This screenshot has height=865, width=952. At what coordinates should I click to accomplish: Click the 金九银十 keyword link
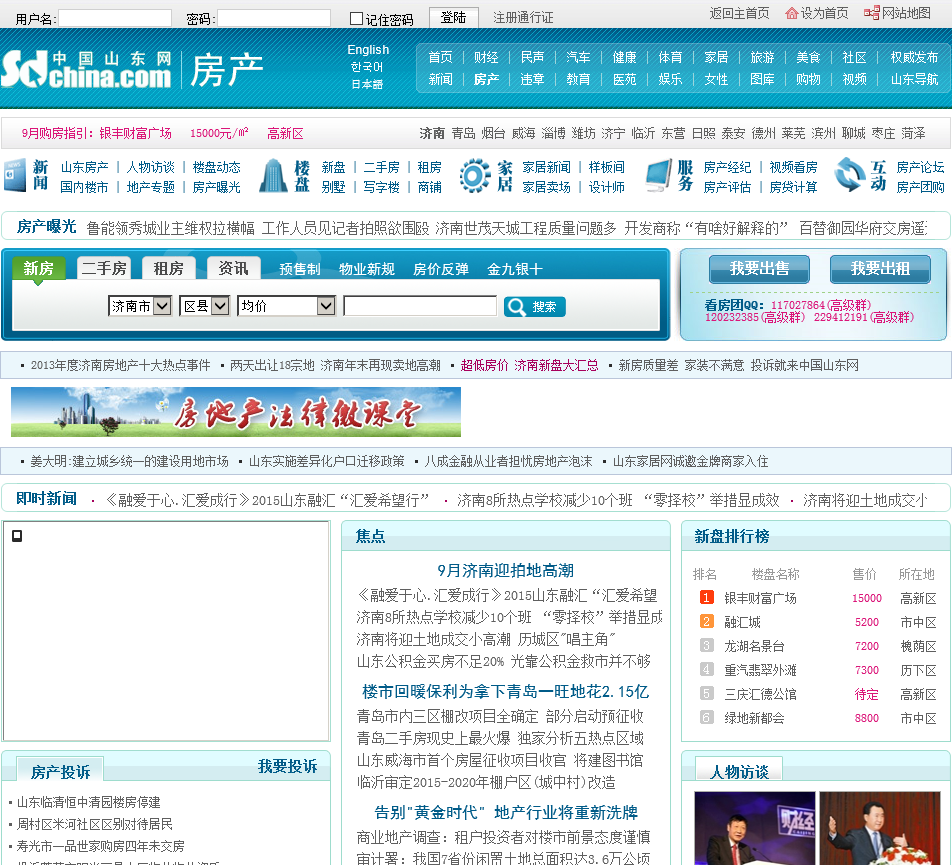515,269
